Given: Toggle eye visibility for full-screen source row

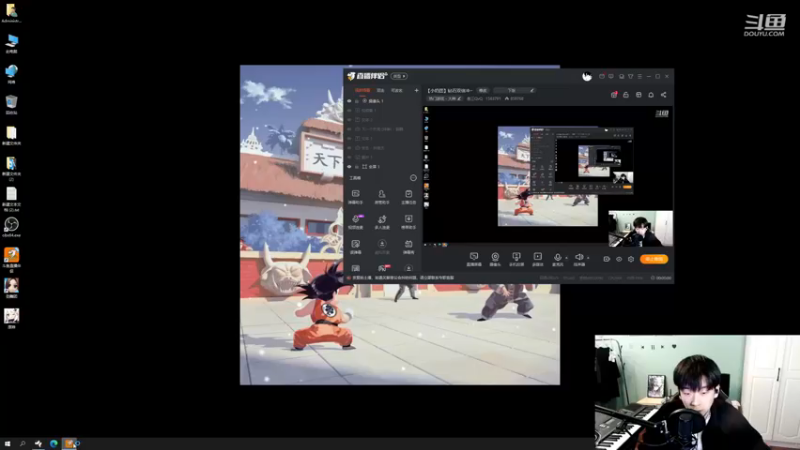Looking at the screenshot, I should point(349,167).
